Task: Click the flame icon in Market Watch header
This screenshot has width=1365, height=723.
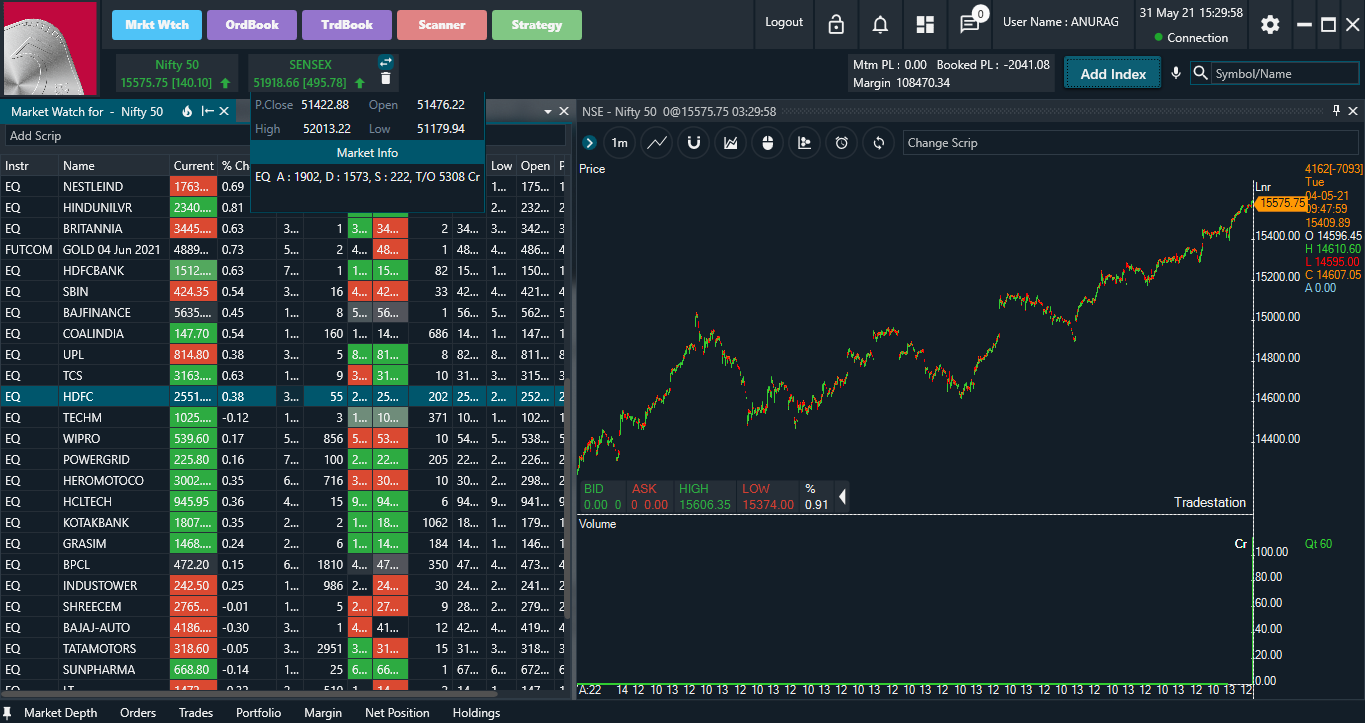Action: [187, 111]
